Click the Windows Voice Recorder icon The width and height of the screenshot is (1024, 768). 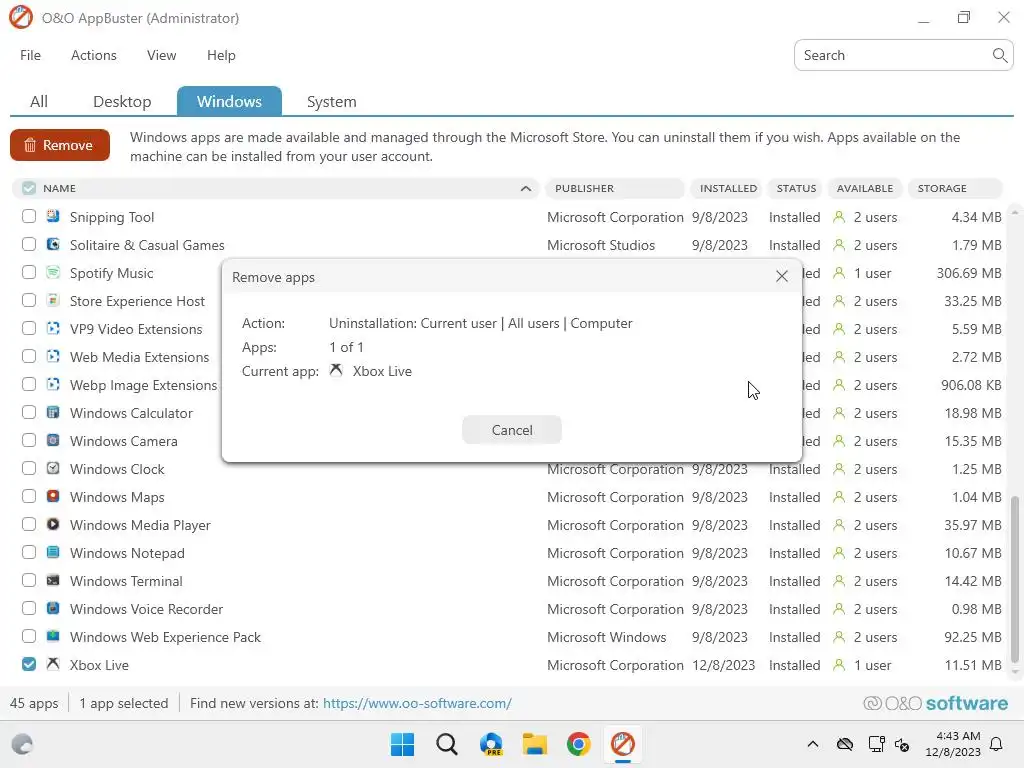click(x=53, y=609)
